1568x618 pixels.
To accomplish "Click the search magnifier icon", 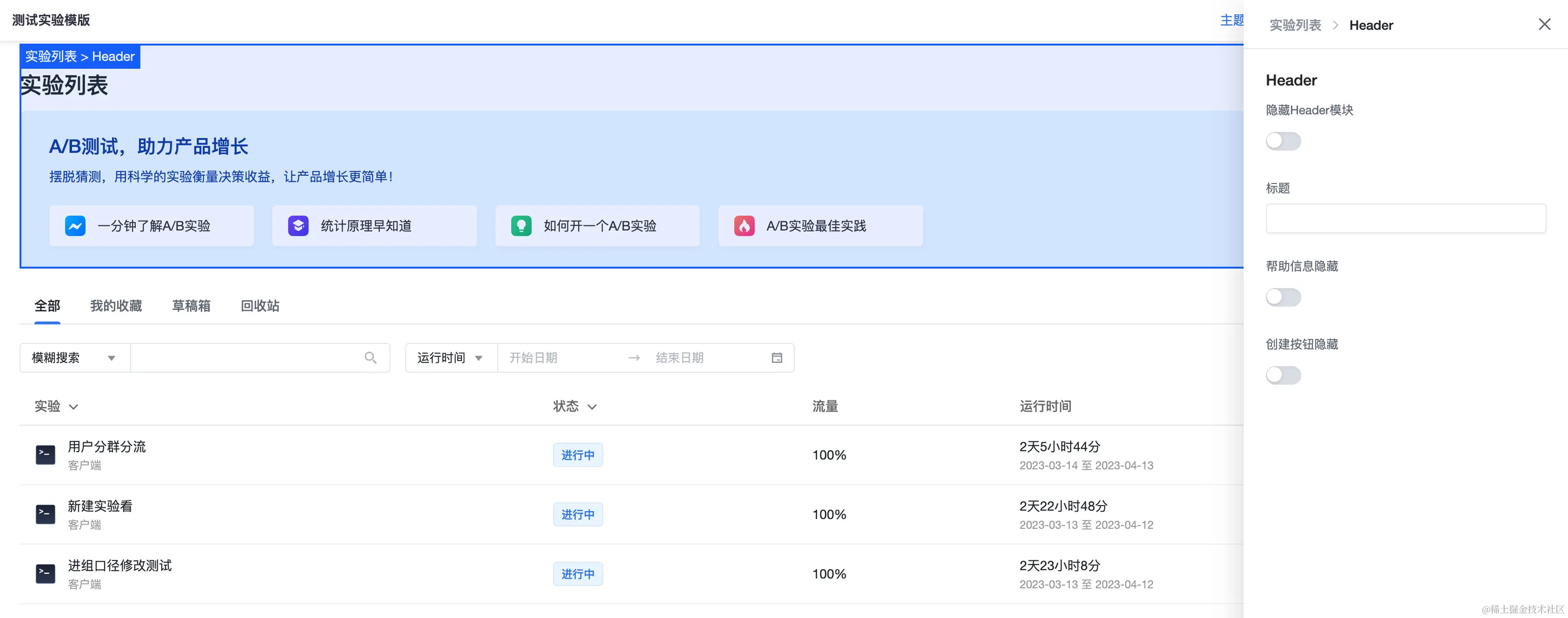I will (370, 358).
